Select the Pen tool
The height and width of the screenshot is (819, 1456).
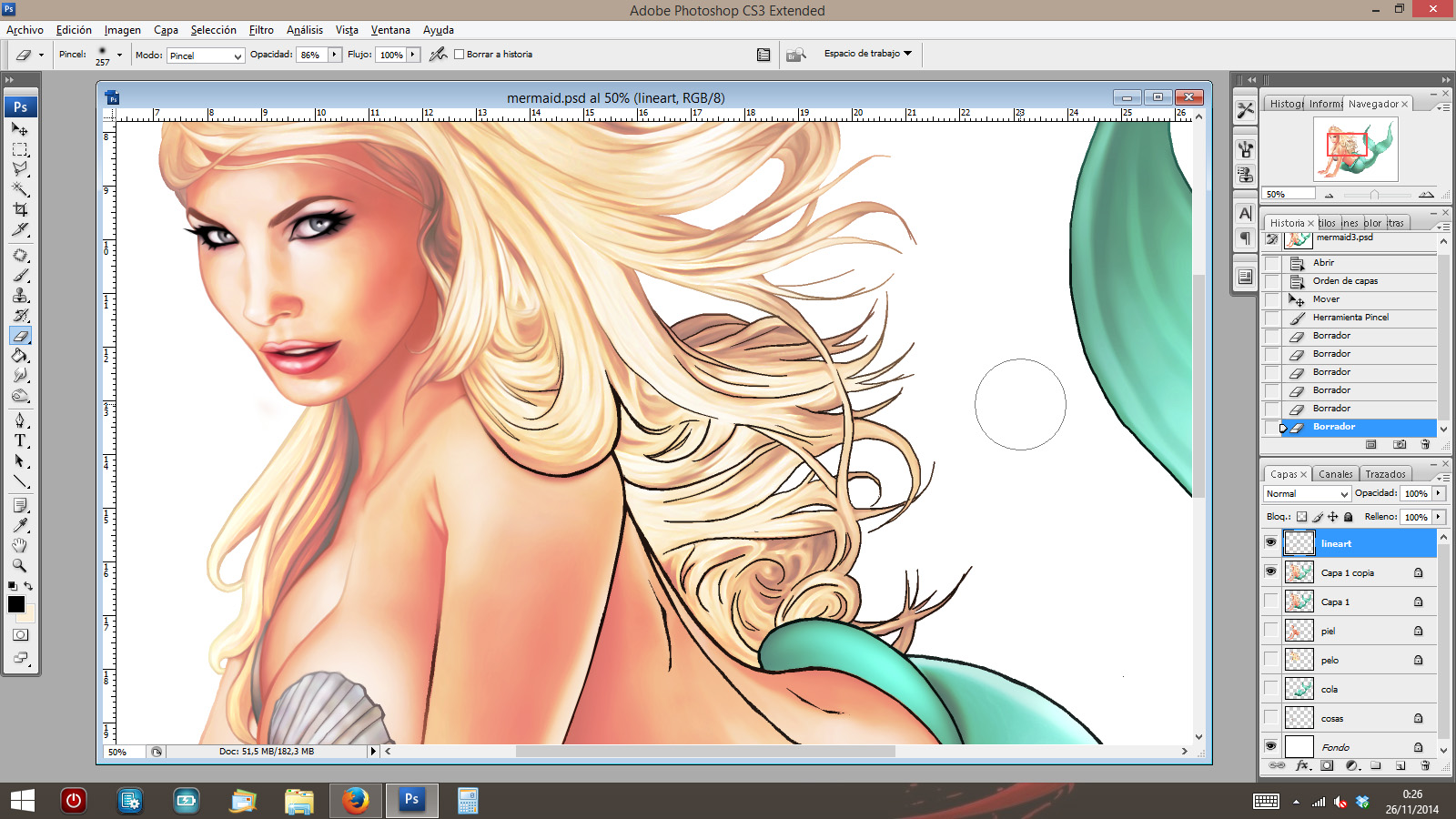coord(20,421)
